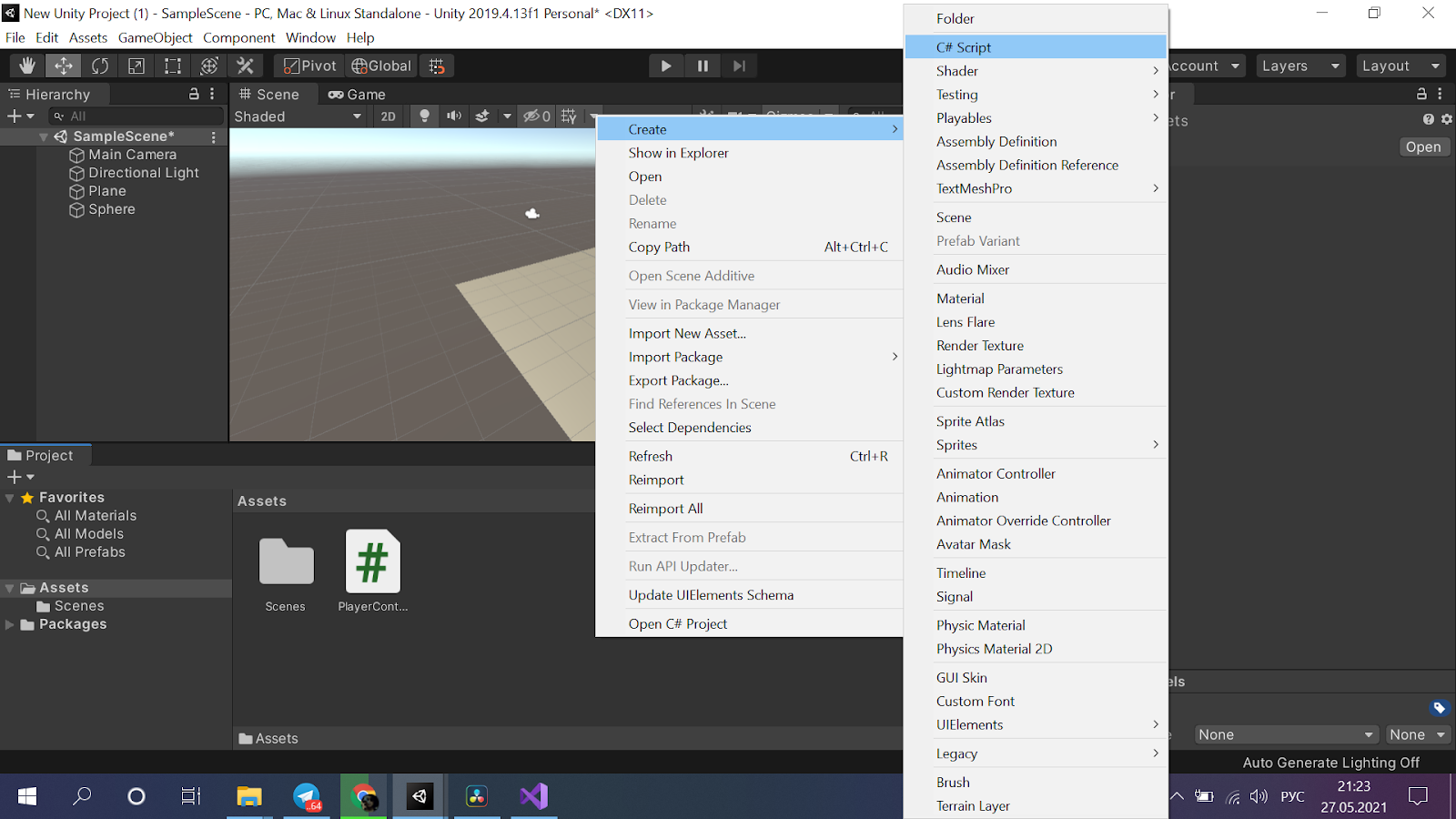Toggle grid snapping icon in toolbar
Image resolution: width=1456 pixels, height=819 pixels.
[x=437, y=66]
